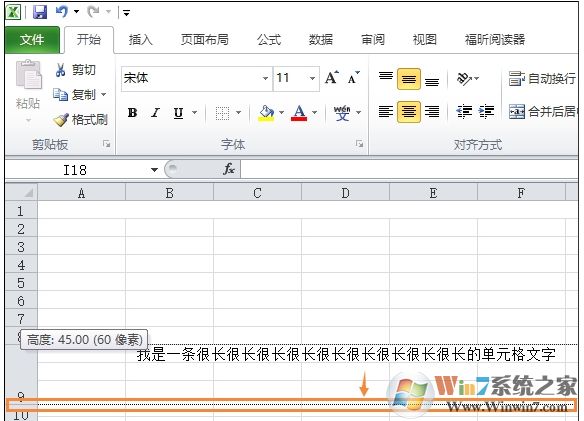Toggle top vertical alignment
Image resolution: width=584 pixels, height=421 pixels.
tap(386, 76)
